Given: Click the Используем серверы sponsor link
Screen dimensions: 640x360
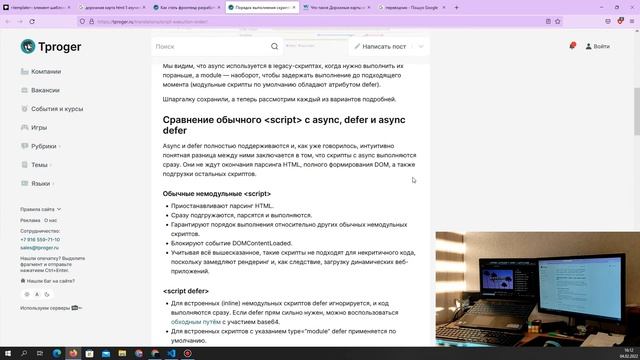Looking at the screenshot, I should point(51,308).
